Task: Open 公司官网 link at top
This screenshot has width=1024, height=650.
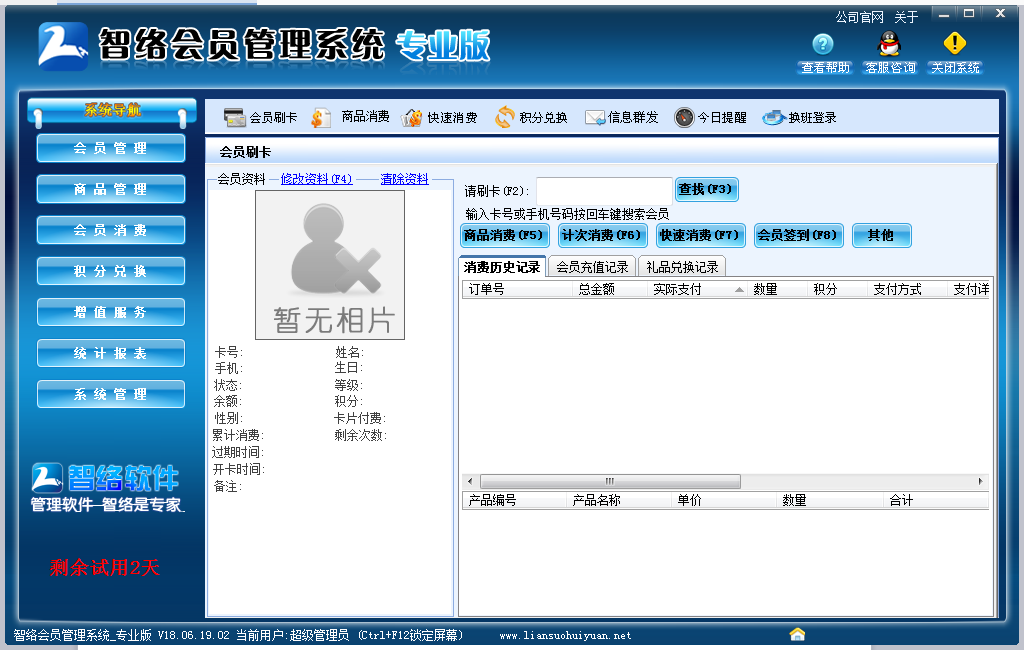Action: (859, 17)
